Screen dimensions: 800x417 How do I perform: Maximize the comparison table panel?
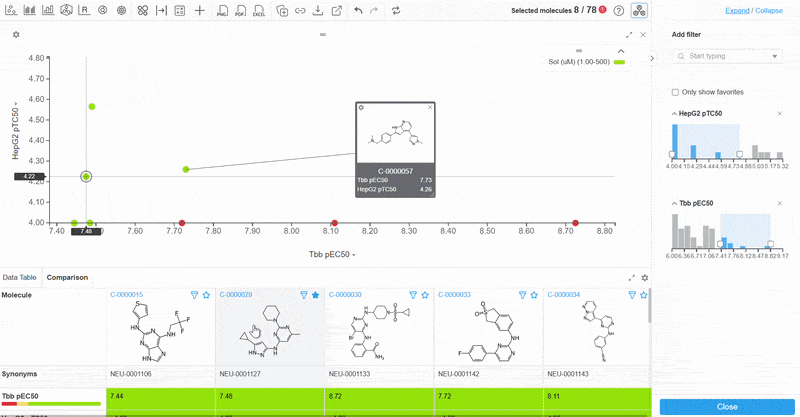point(632,278)
